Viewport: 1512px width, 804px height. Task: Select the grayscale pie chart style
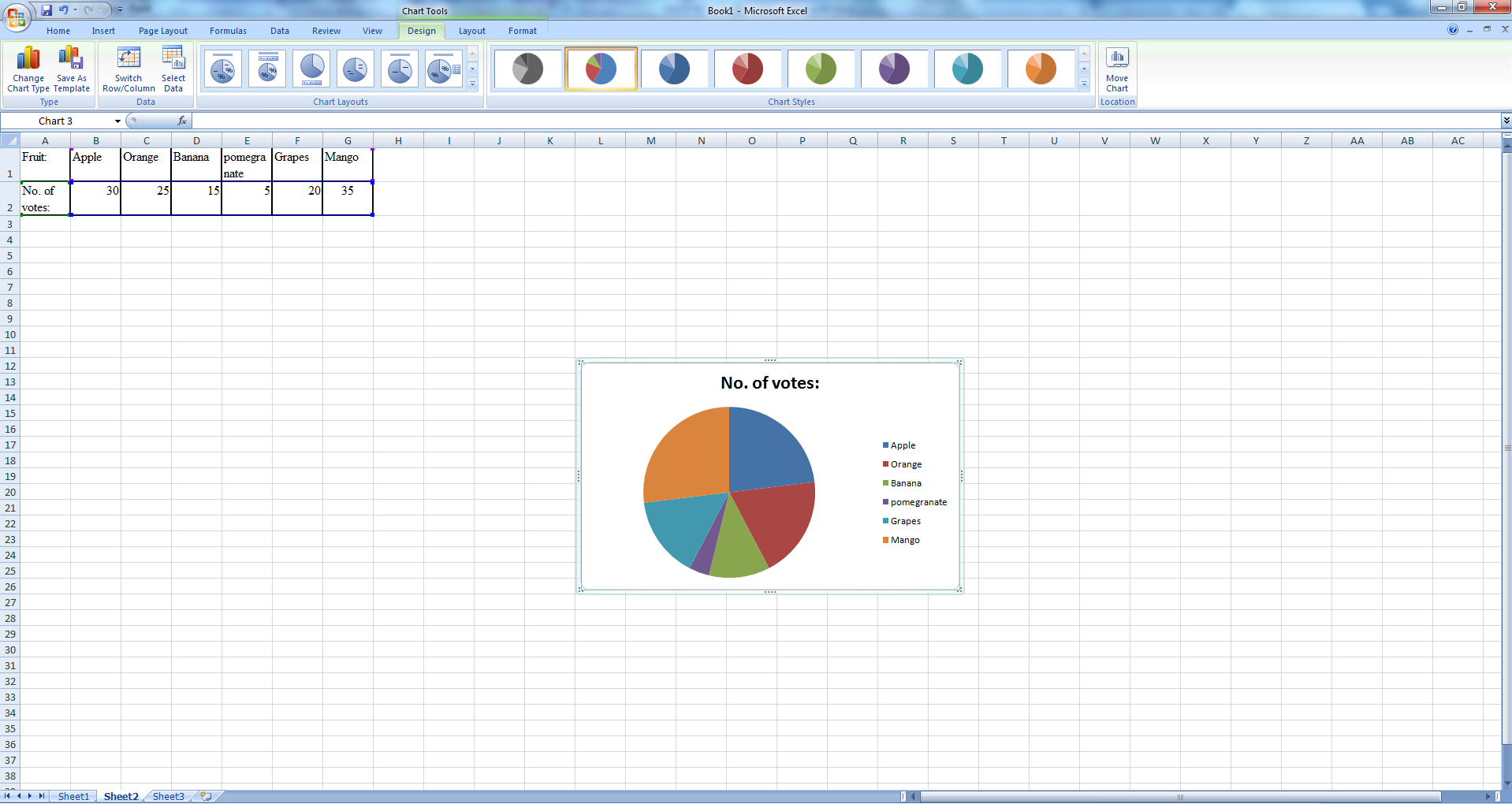pyautogui.click(x=527, y=69)
